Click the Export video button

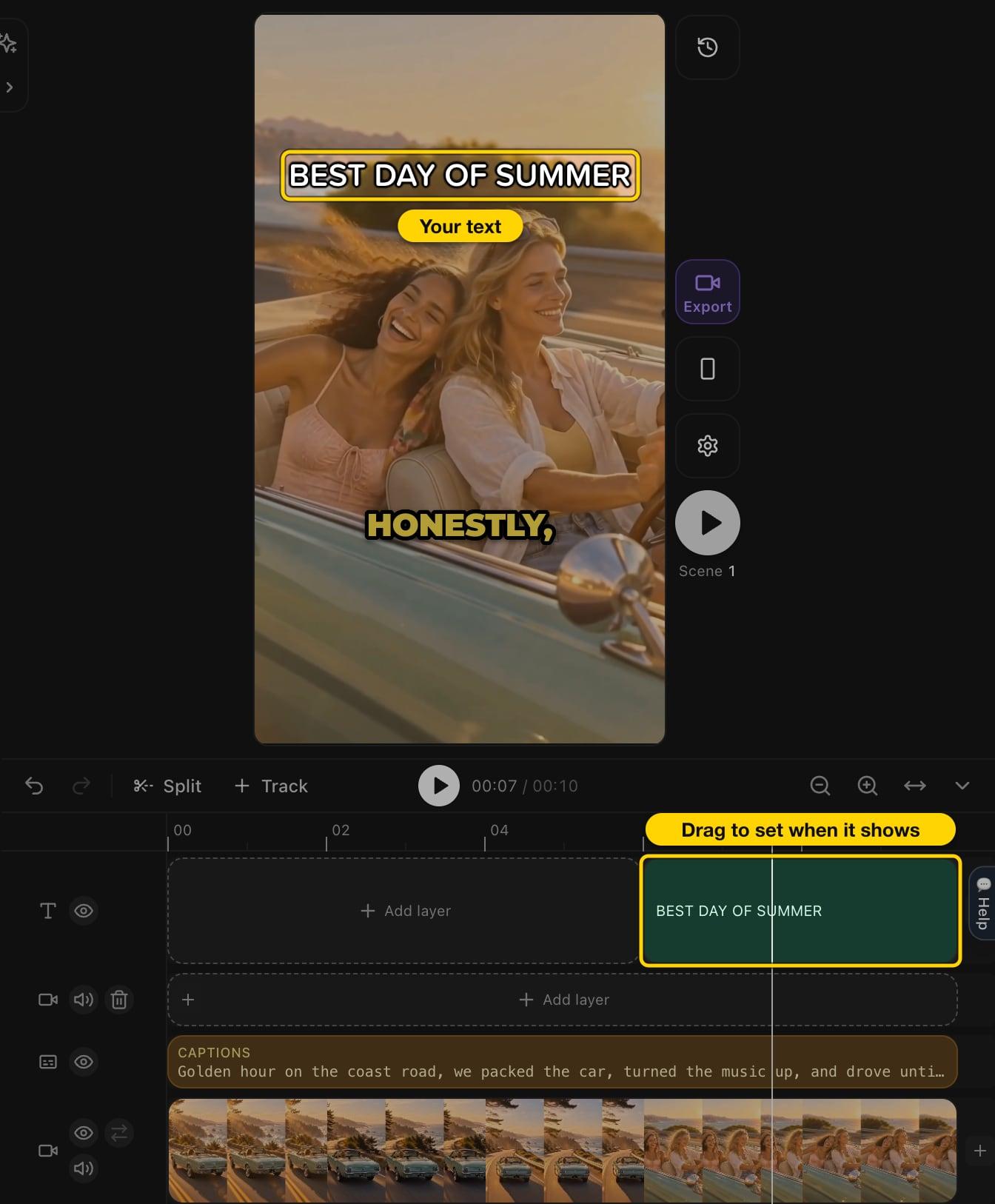tap(708, 292)
